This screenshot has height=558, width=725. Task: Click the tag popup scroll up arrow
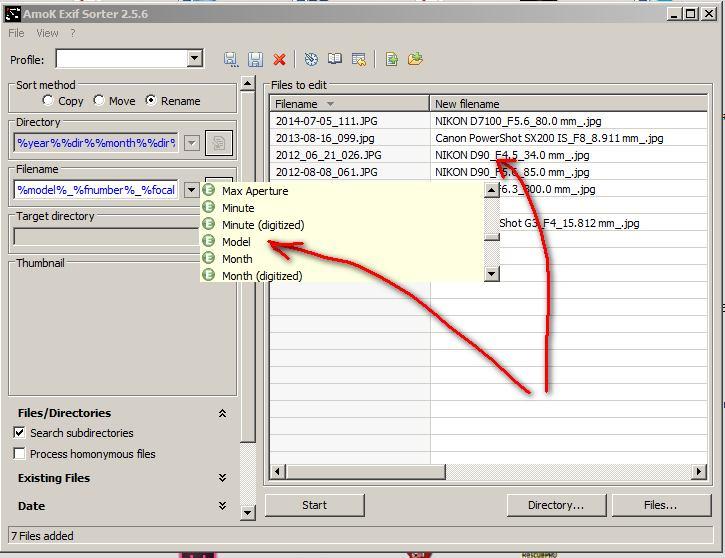coord(492,190)
